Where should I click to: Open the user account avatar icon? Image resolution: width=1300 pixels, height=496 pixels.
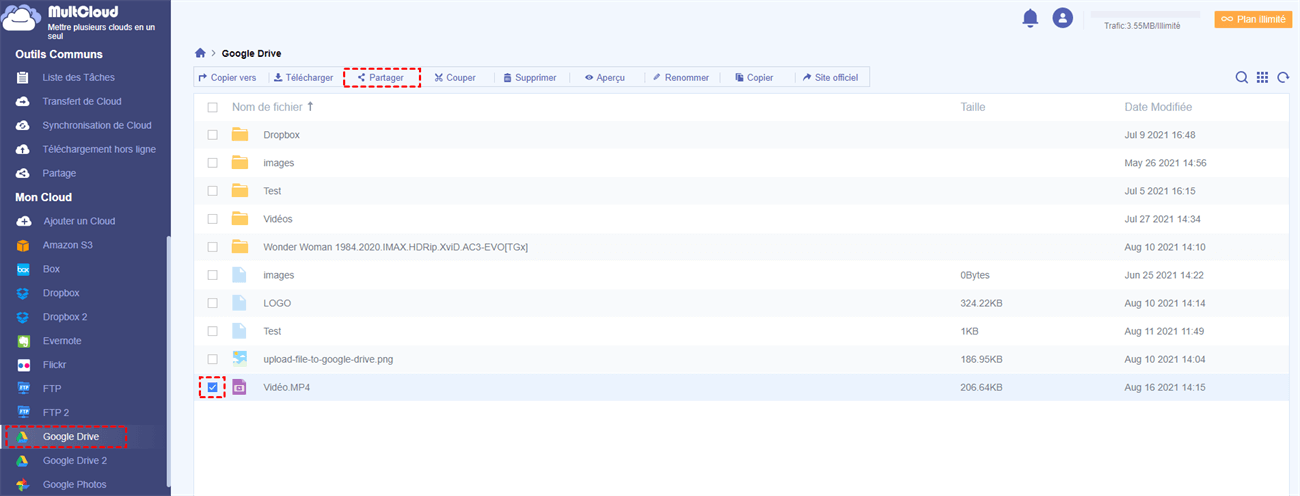(x=1063, y=18)
